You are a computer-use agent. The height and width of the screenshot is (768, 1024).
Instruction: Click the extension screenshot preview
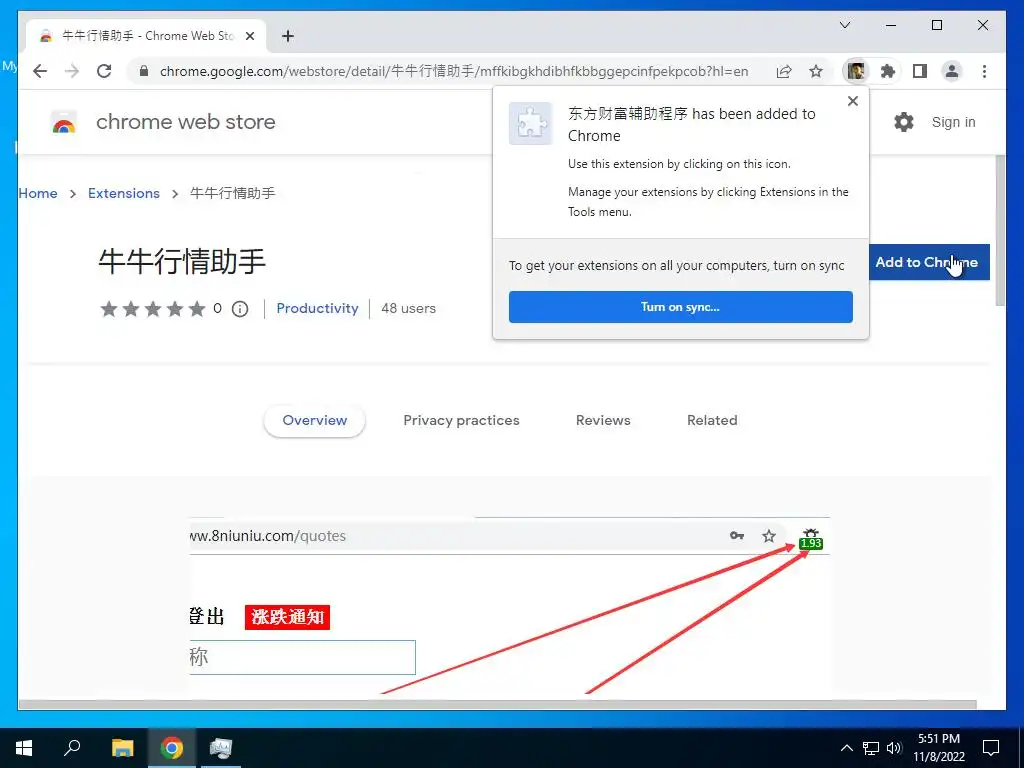pos(509,605)
